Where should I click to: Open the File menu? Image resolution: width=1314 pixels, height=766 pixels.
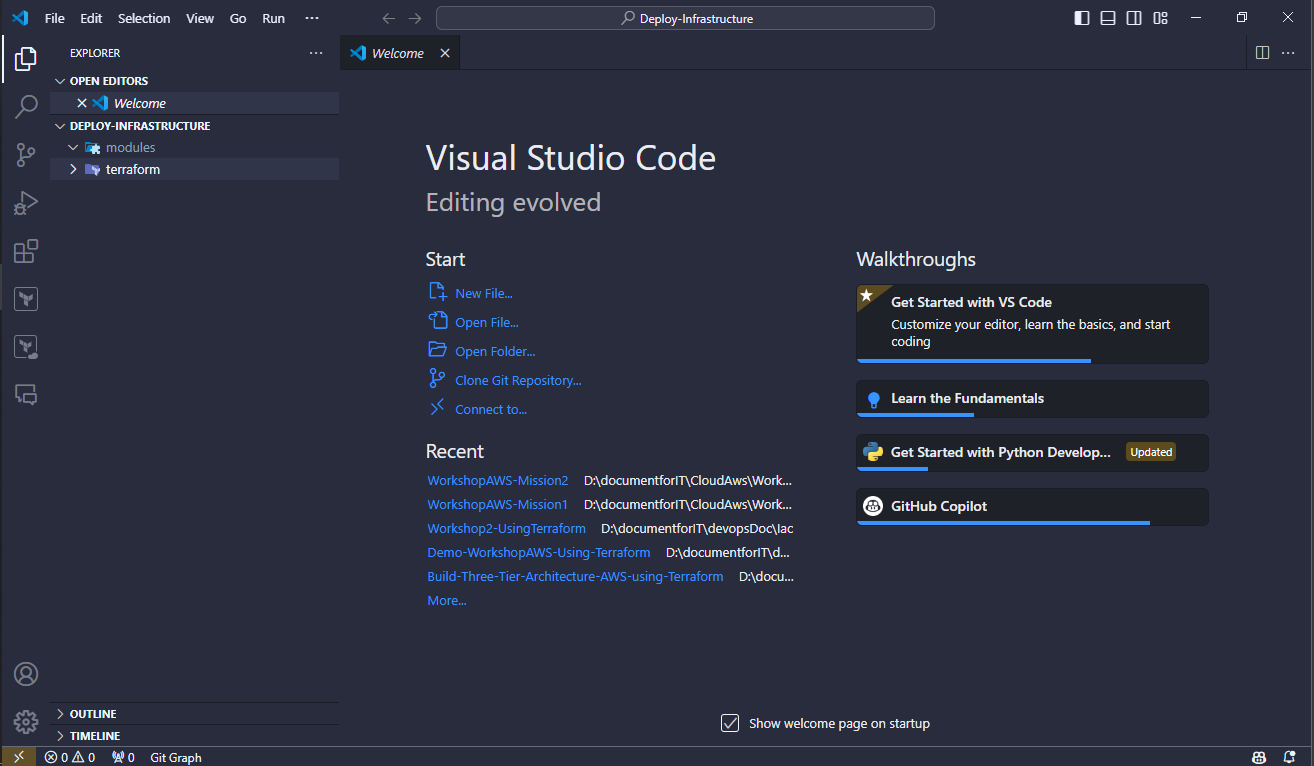55,18
